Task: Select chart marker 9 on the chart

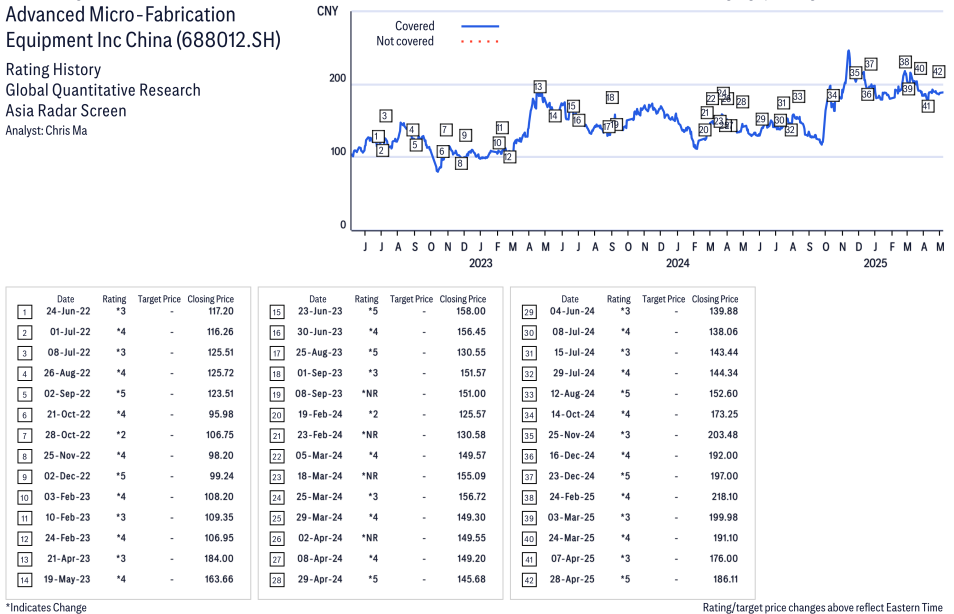Action: tap(465, 135)
